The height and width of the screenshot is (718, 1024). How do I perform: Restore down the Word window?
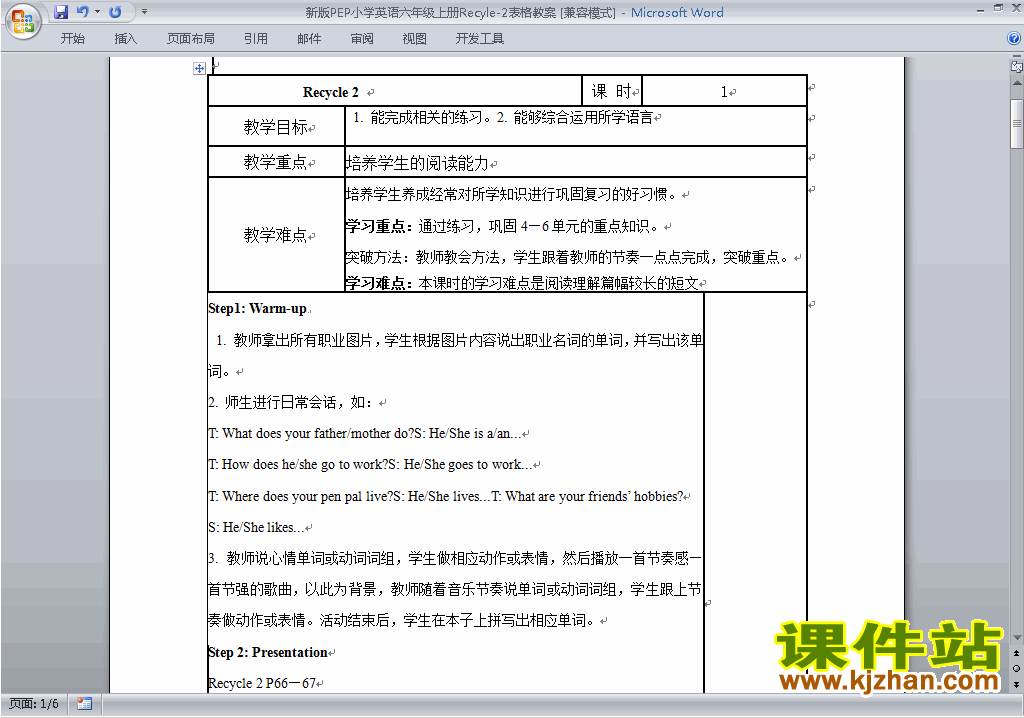coord(998,9)
